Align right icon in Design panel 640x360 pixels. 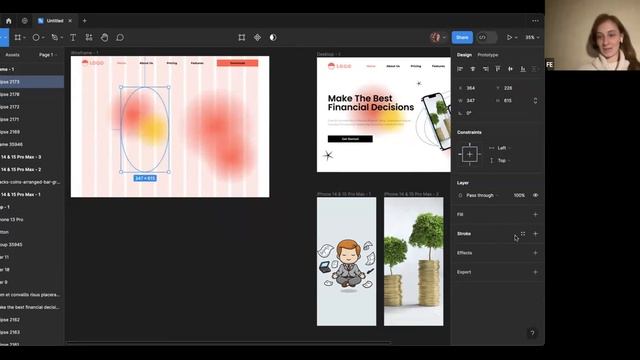pyautogui.click(x=485, y=69)
